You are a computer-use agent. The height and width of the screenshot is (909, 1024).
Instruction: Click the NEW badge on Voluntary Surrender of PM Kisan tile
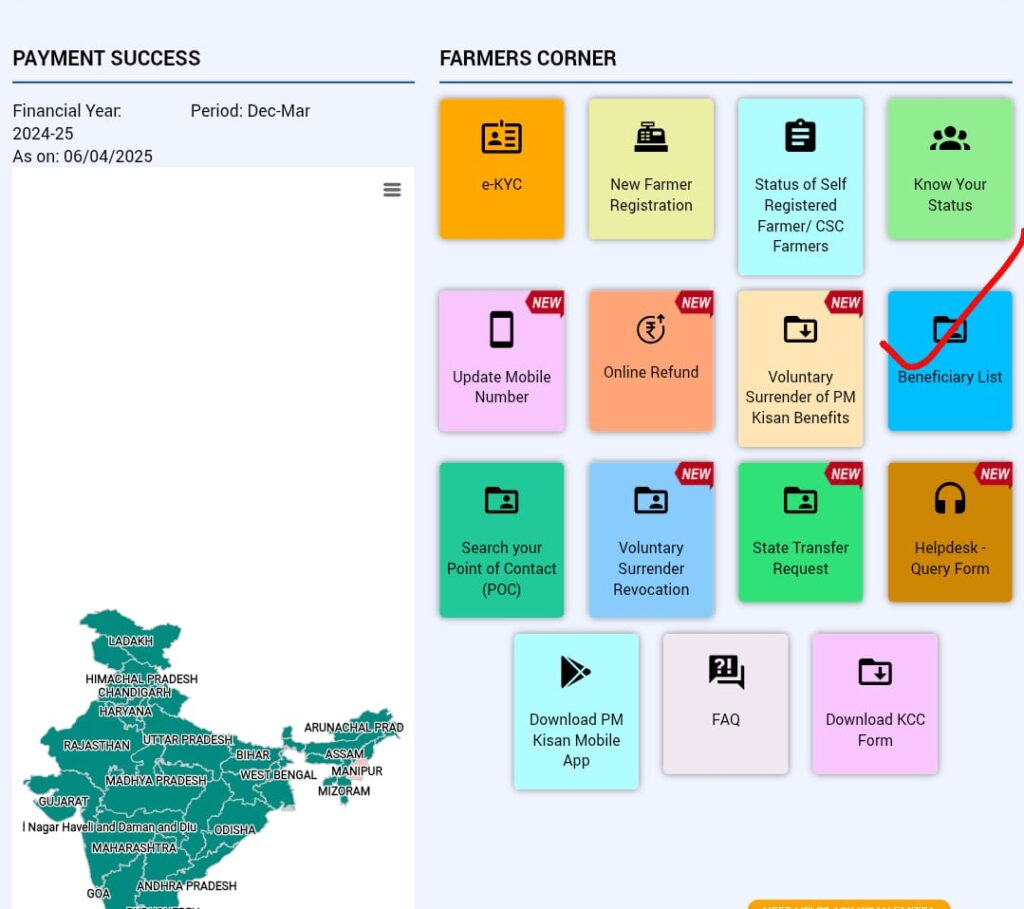point(845,302)
